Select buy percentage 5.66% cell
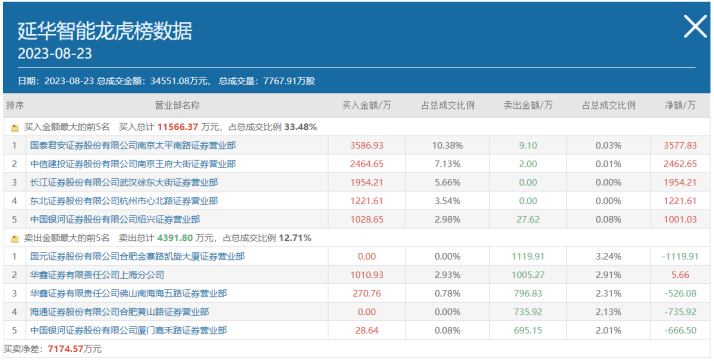 (x=448, y=183)
